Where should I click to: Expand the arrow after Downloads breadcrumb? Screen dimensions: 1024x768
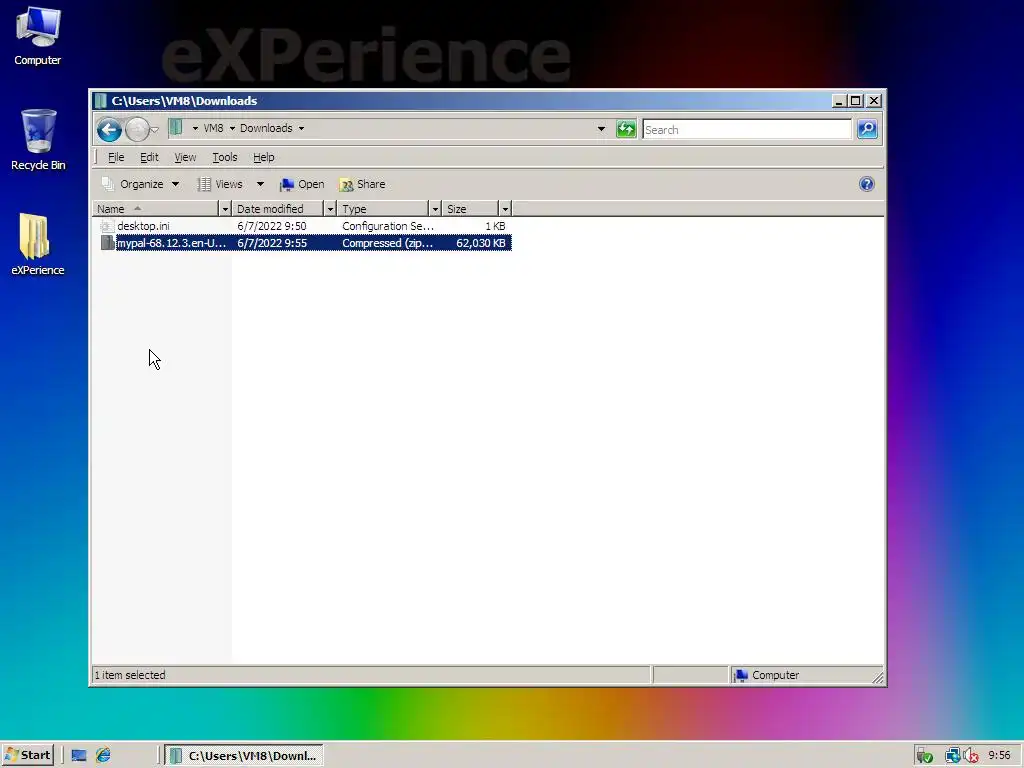[x=301, y=129]
